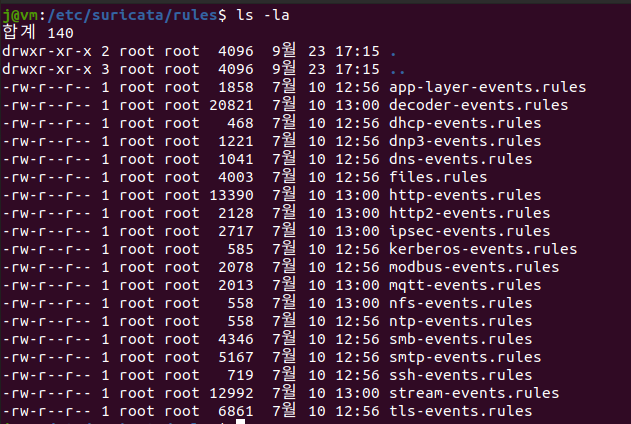Click modbus-events.rules filename

474,267
